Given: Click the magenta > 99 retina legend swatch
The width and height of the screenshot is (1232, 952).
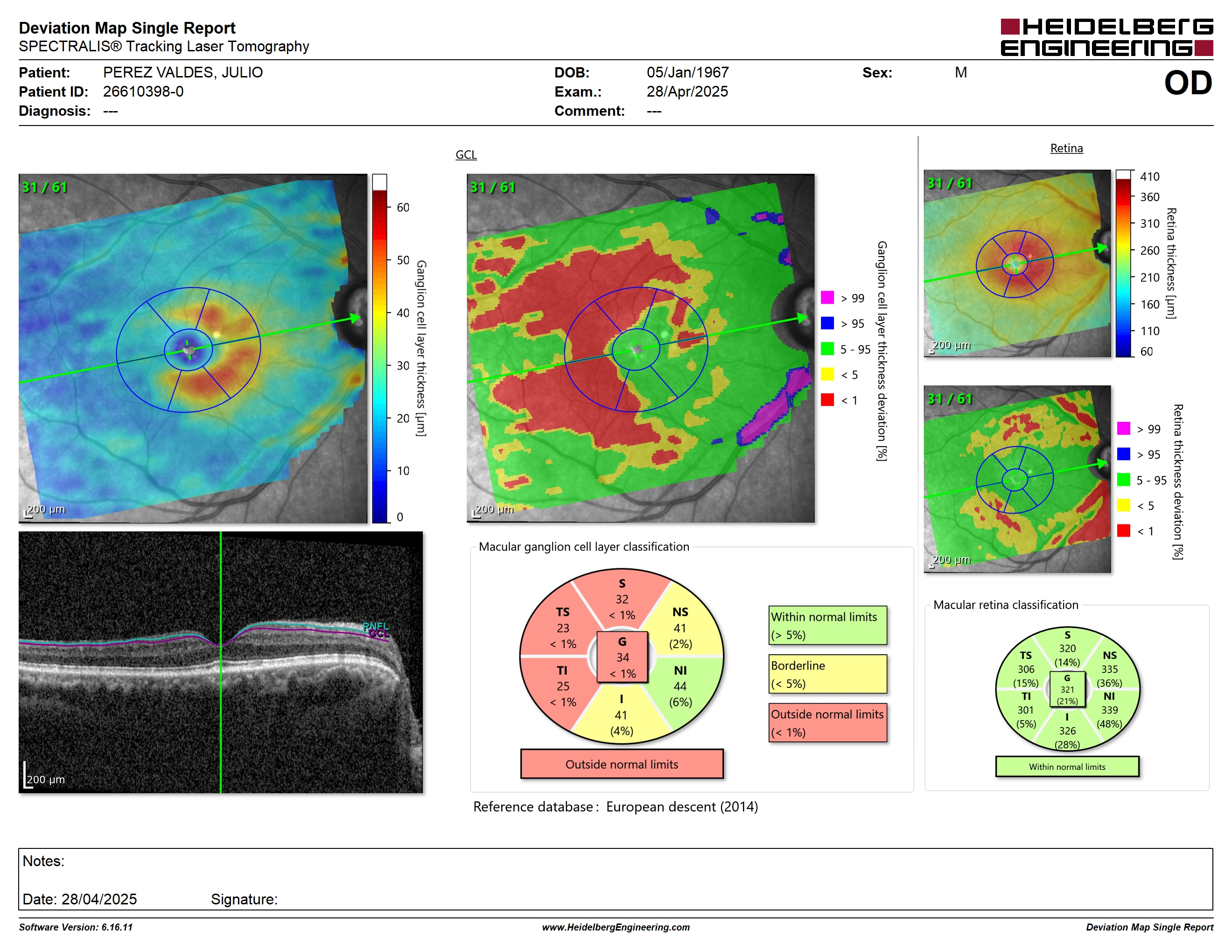Looking at the screenshot, I should (1123, 428).
